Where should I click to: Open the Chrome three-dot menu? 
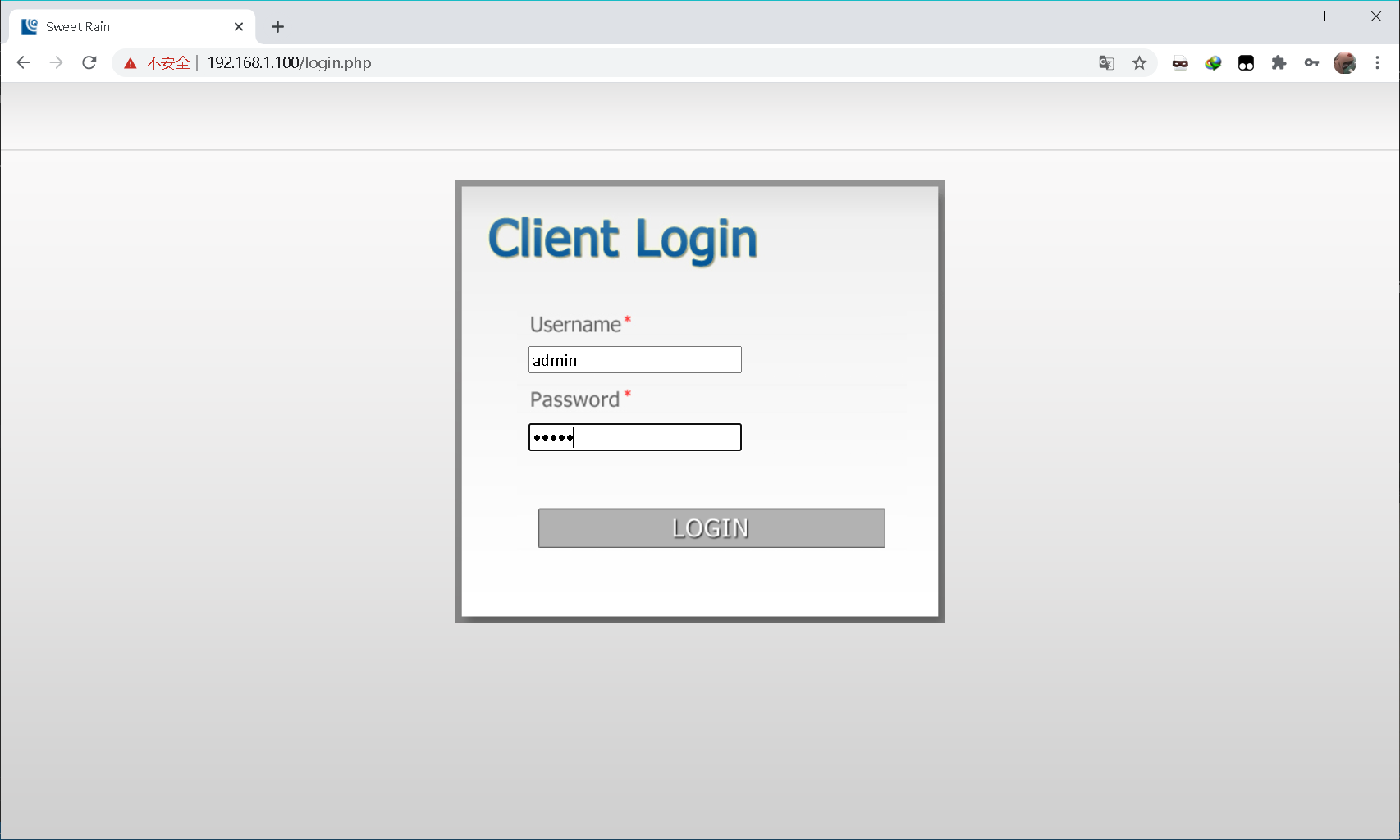[x=1377, y=63]
